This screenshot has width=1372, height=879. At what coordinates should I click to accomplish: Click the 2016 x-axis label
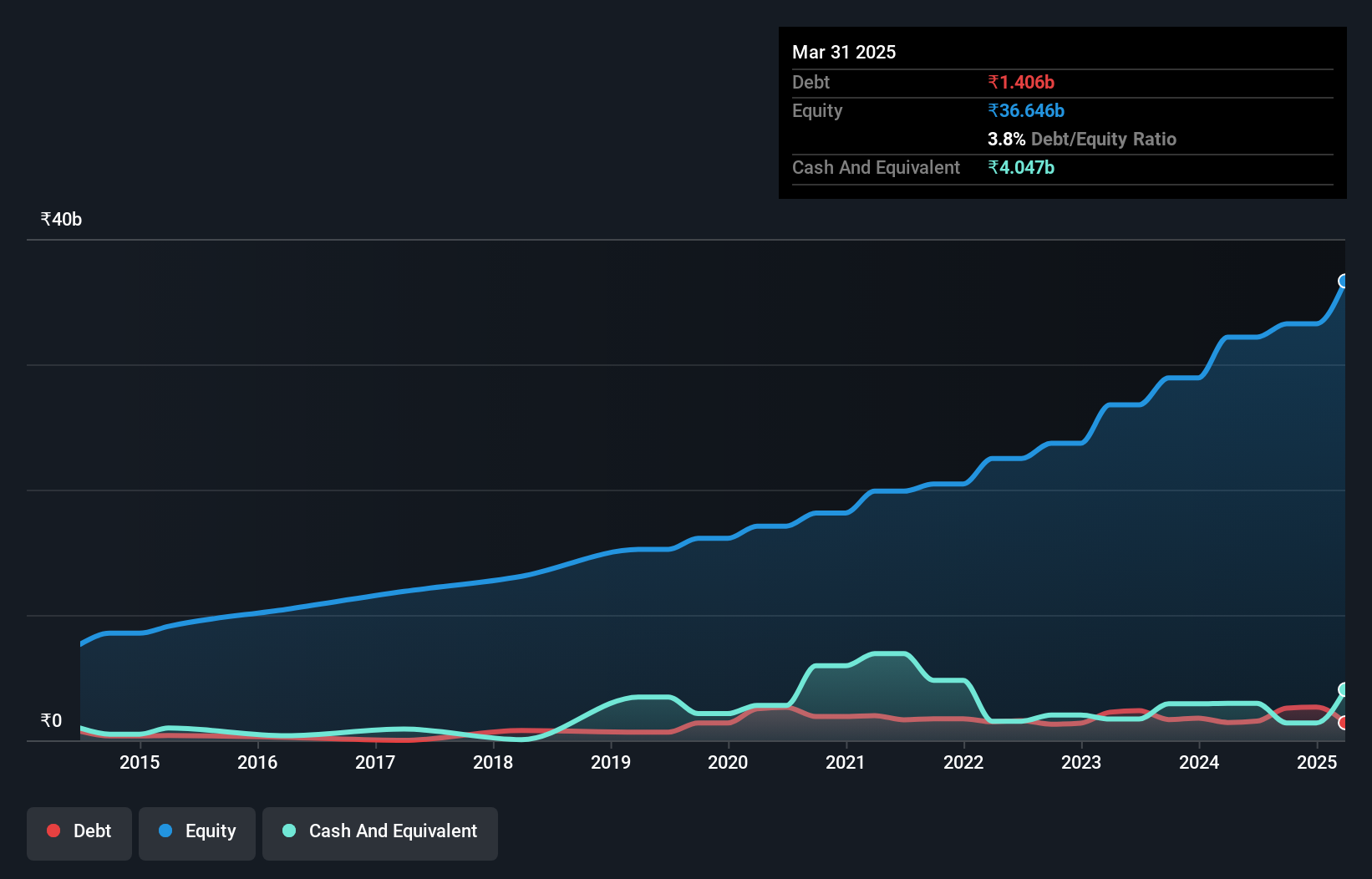click(257, 762)
